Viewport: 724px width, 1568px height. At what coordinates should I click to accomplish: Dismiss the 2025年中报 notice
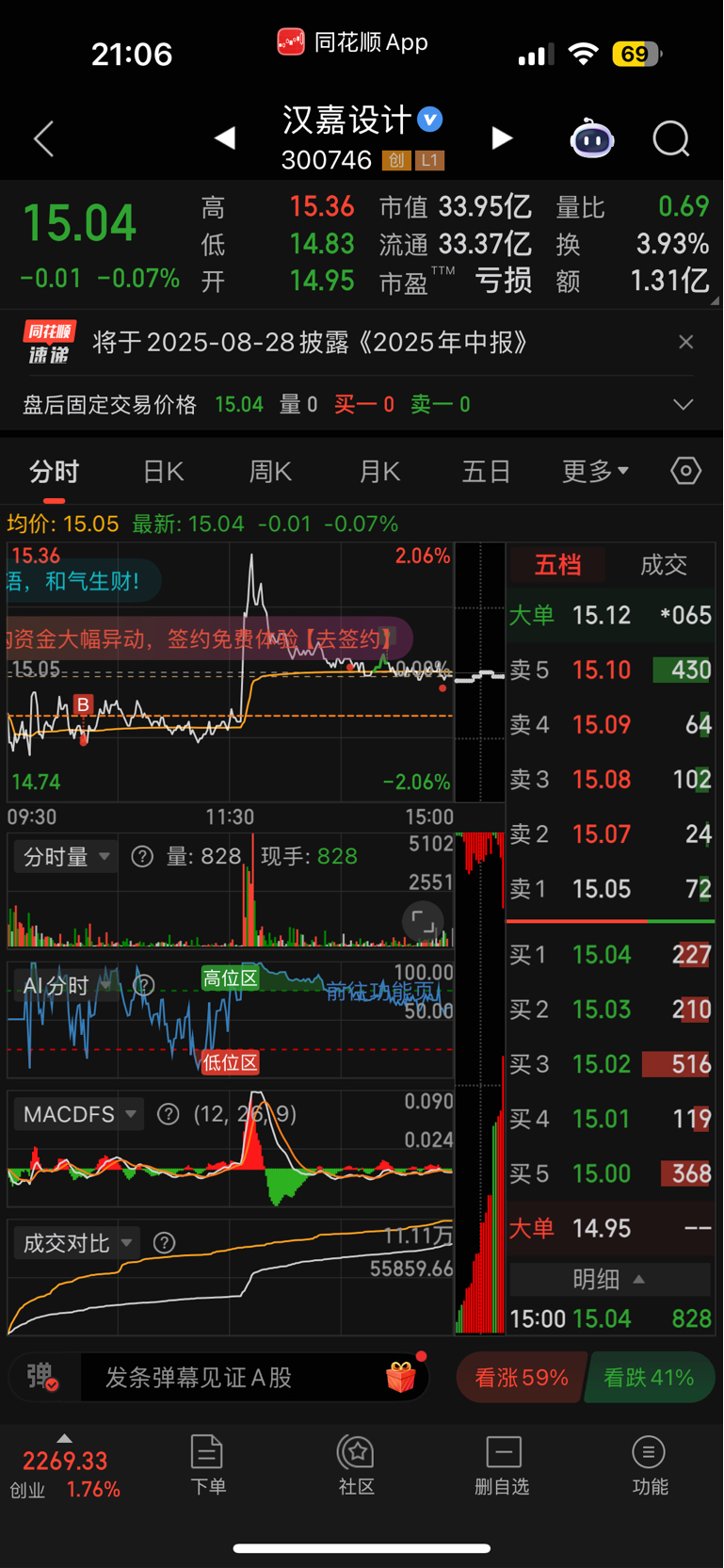click(686, 342)
